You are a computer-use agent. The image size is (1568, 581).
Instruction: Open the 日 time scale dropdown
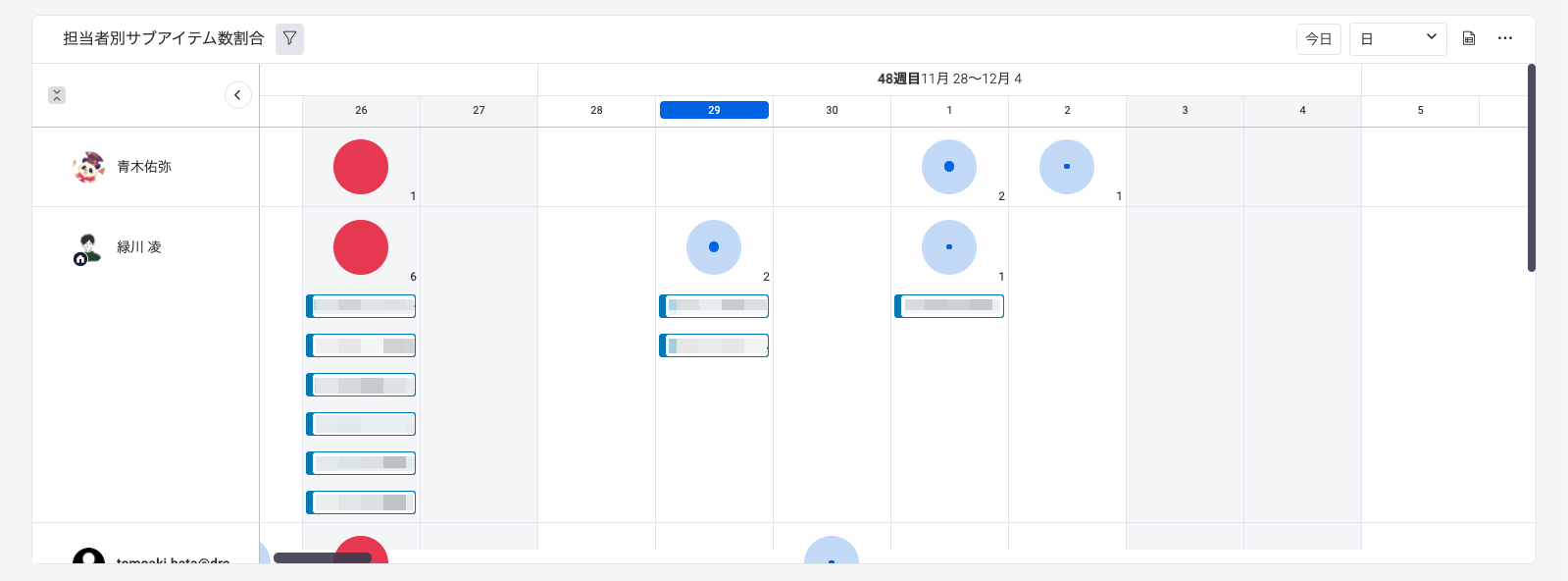click(1397, 39)
